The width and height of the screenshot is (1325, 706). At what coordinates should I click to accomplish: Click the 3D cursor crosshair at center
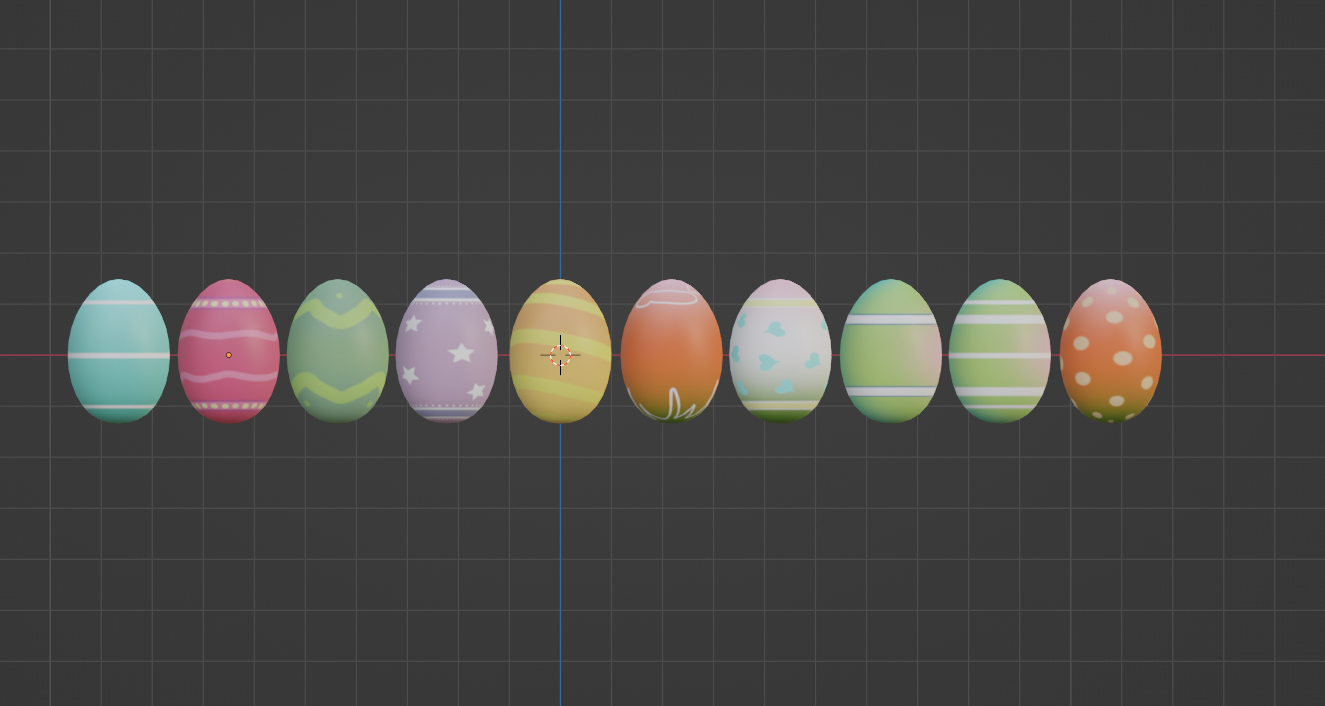[560, 355]
